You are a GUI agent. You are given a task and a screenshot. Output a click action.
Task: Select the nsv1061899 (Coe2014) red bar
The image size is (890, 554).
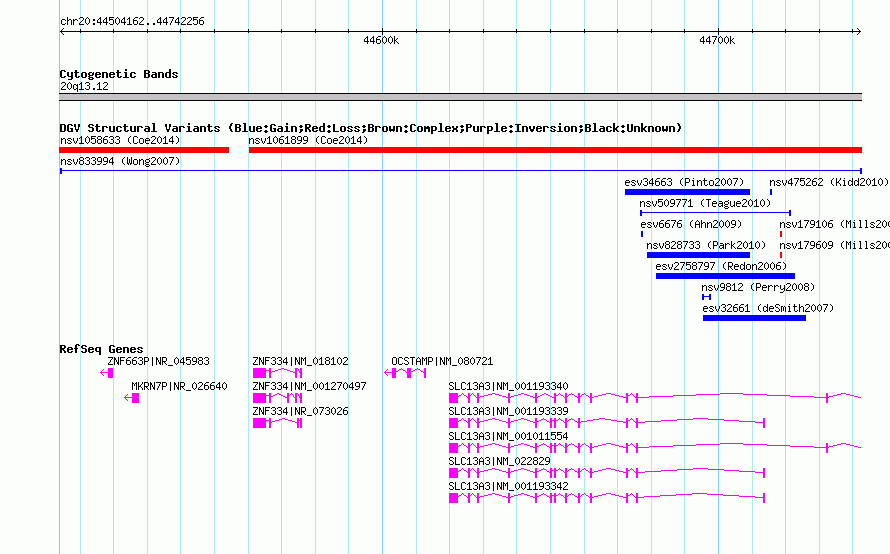coord(555,150)
